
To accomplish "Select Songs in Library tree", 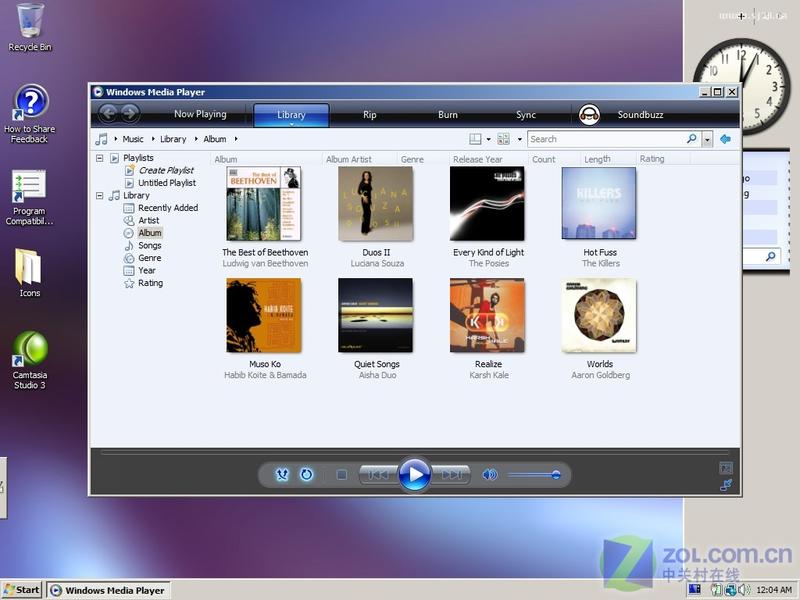I will [149, 245].
